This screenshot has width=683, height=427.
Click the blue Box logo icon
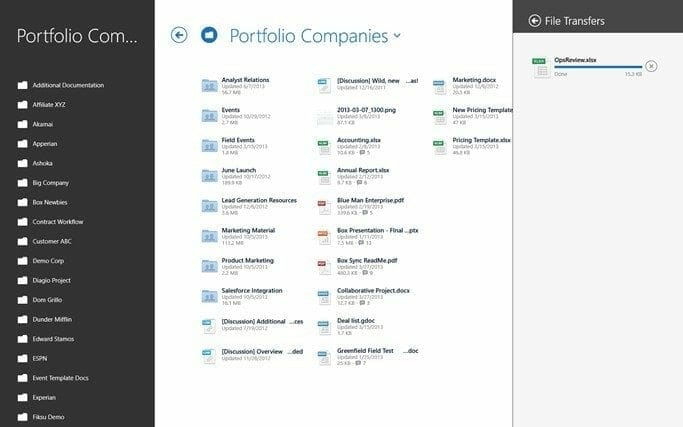click(209, 35)
